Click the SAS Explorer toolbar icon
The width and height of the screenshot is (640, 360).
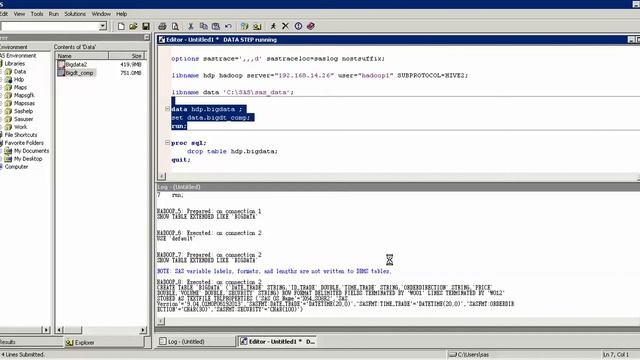[x=257, y=26]
